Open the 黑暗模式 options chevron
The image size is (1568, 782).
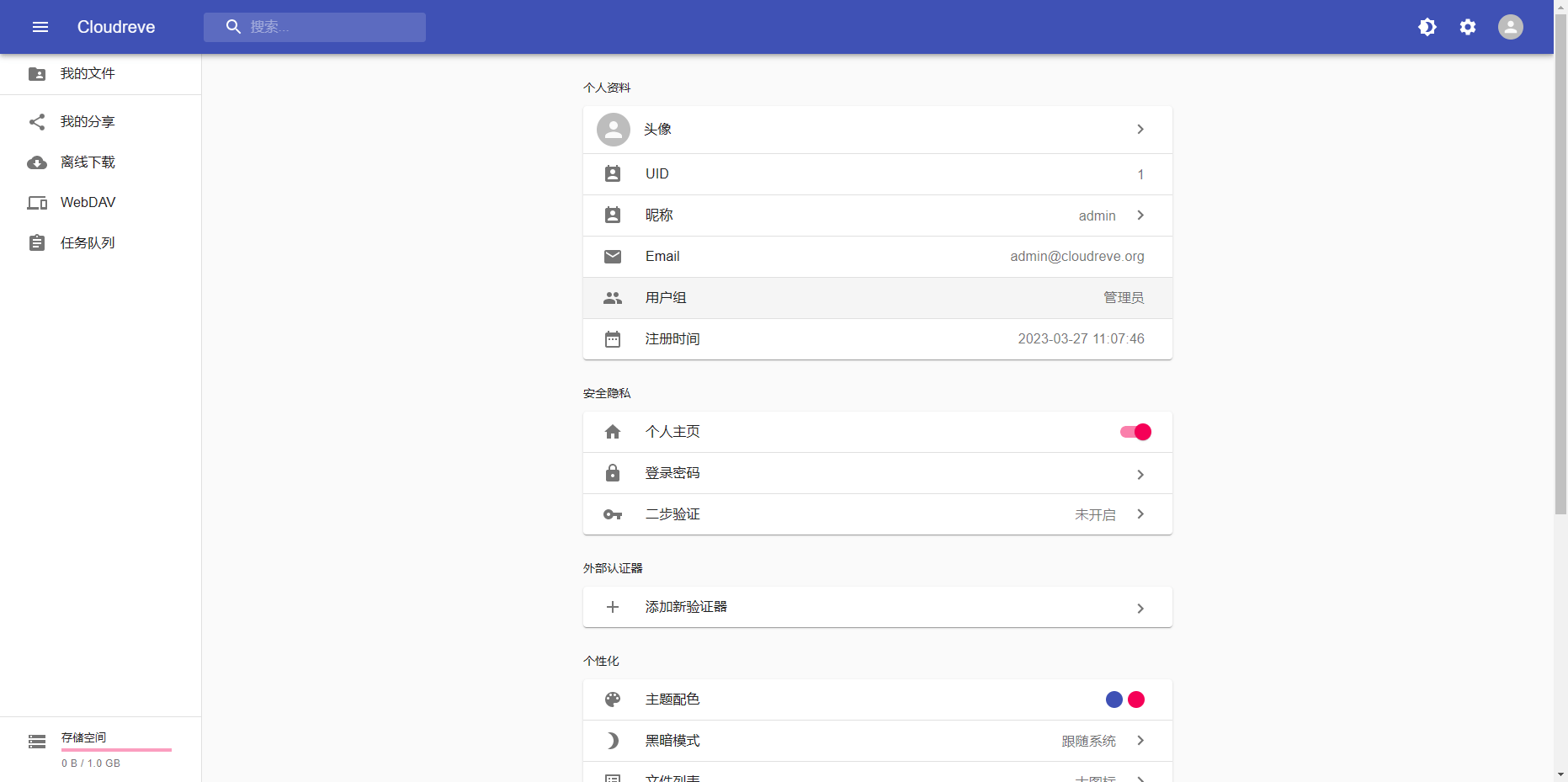point(1140,741)
